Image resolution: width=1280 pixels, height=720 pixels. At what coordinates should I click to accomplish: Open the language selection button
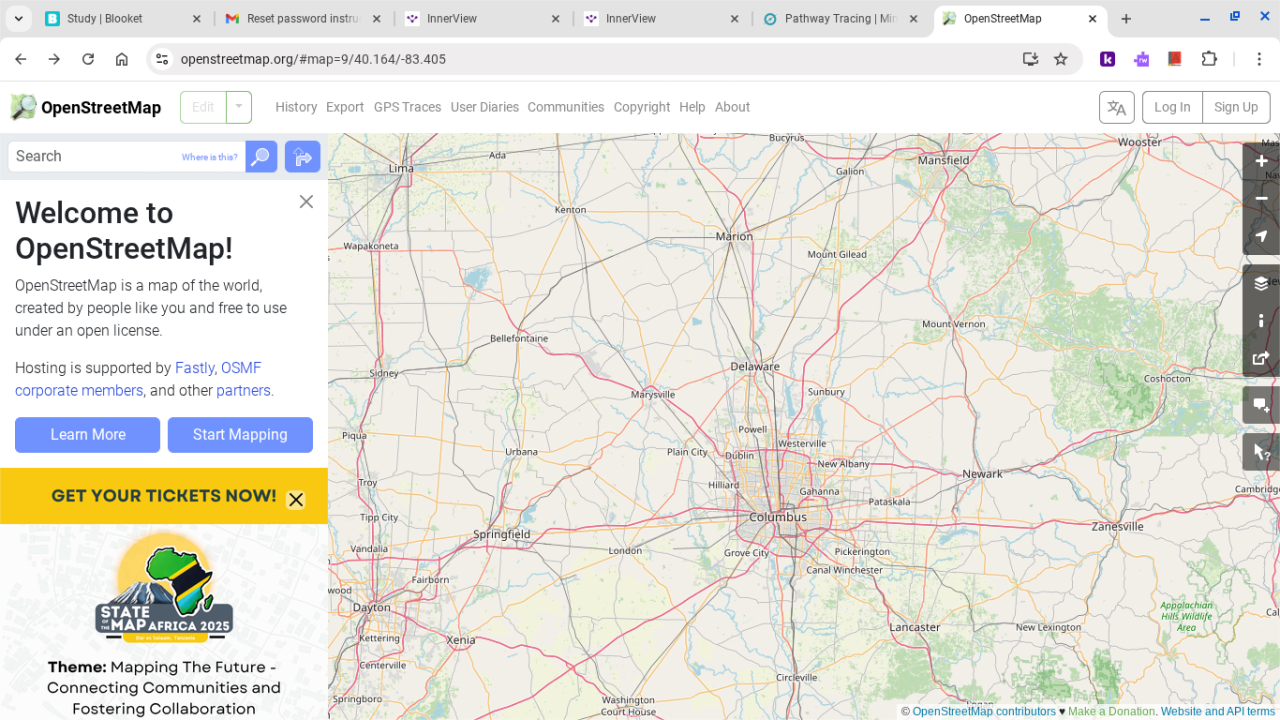coord(1117,107)
